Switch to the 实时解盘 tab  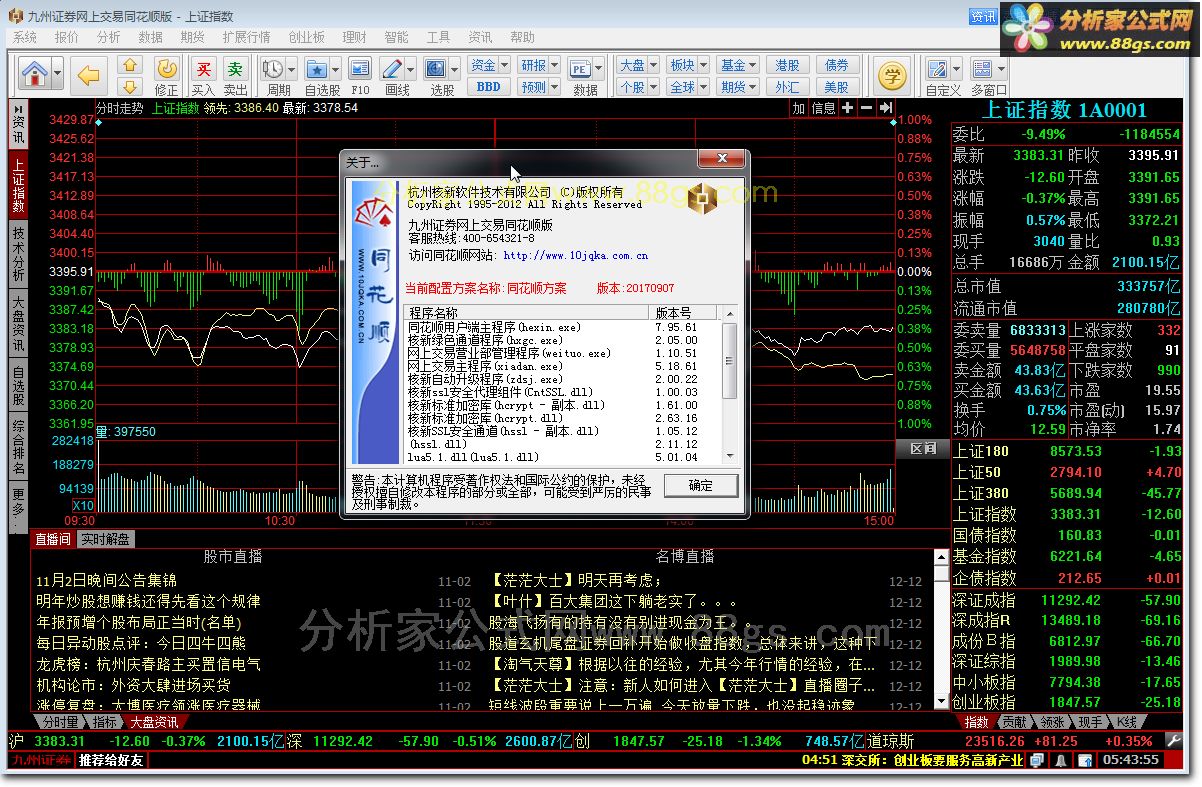pyautogui.click(x=106, y=539)
